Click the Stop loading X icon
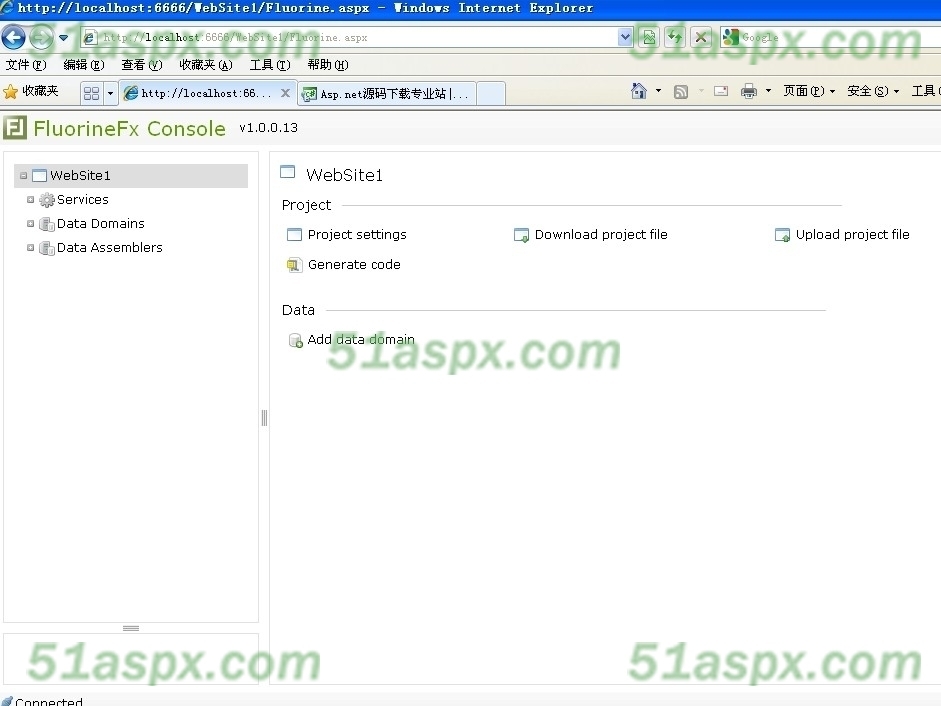This screenshot has height=706, width=941. pos(700,37)
